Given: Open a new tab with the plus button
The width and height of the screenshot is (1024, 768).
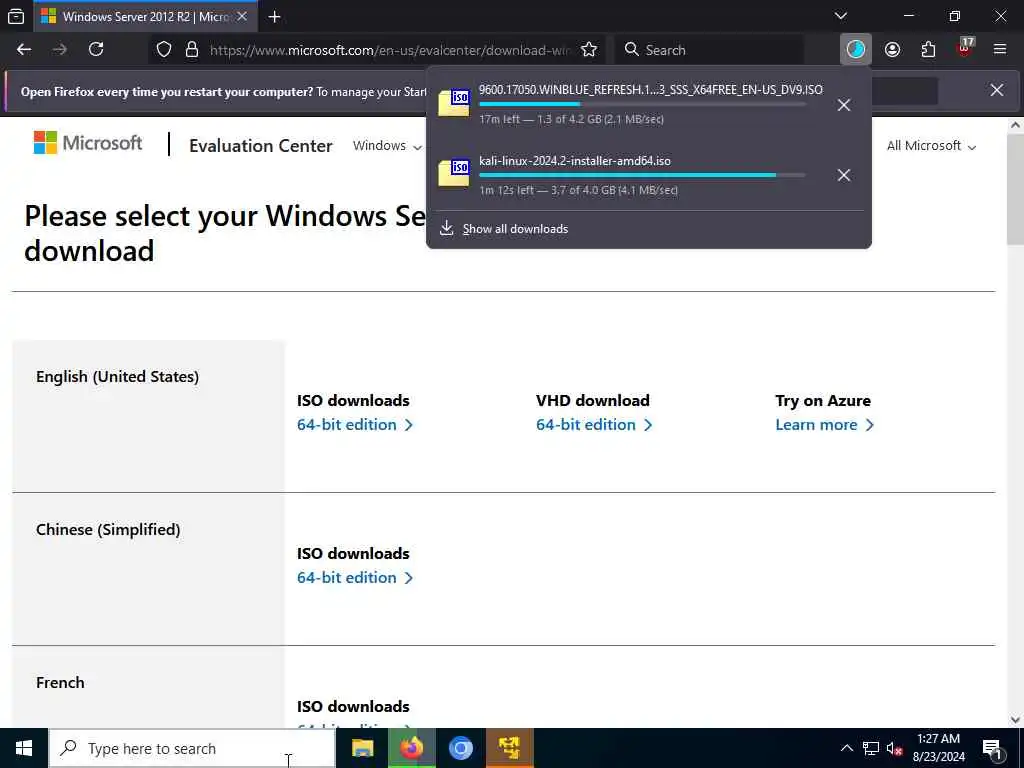Looking at the screenshot, I should pyautogui.click(x=274, y=16).
